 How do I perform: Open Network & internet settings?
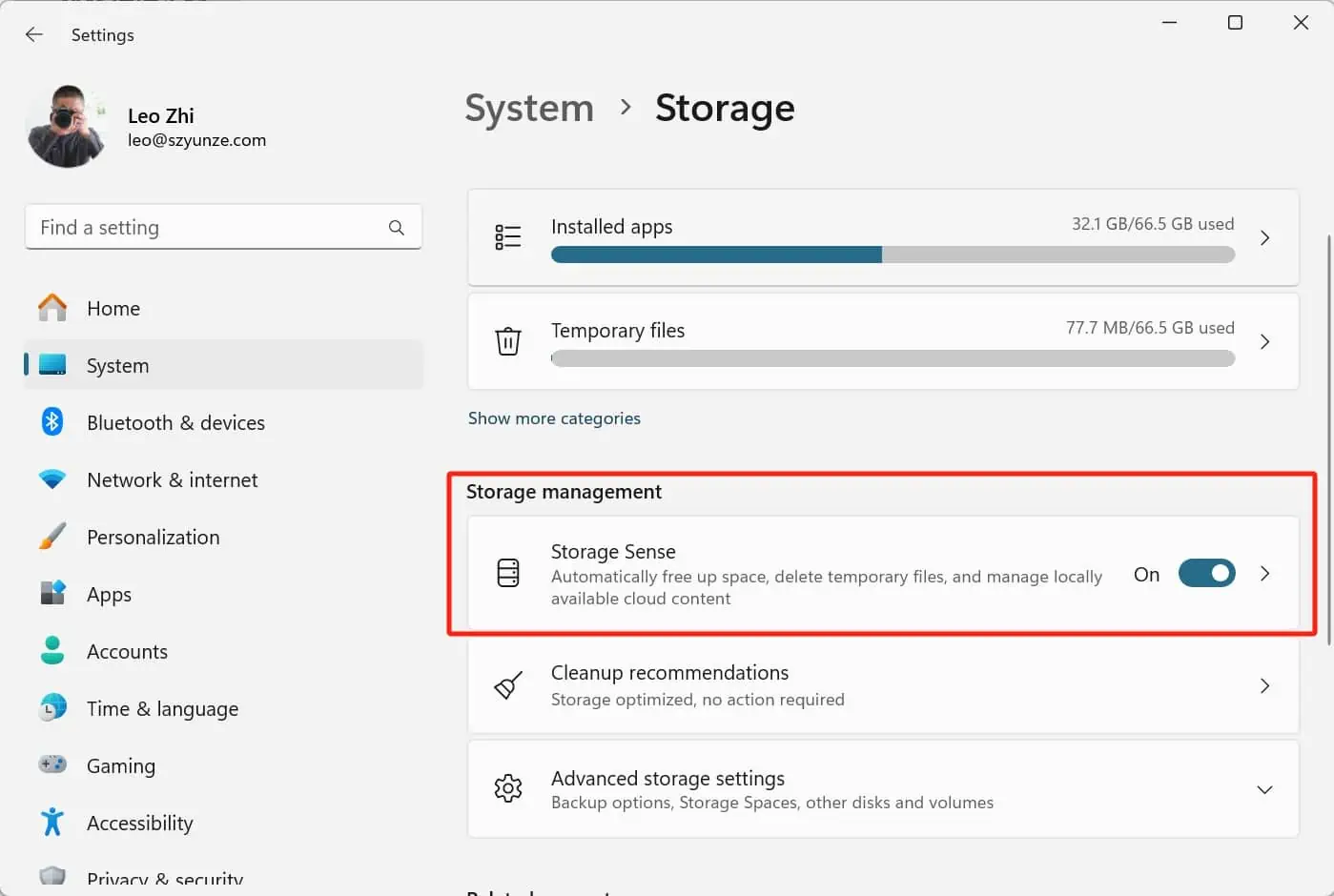click(172, 479)
